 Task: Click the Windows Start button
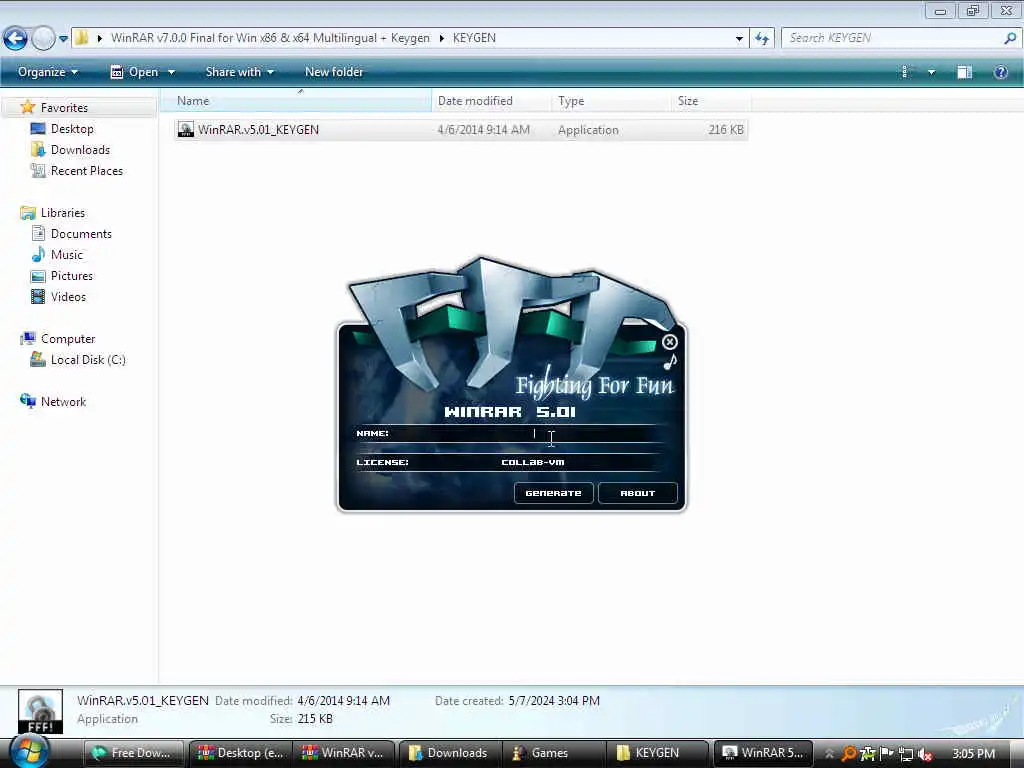[29, 752]
